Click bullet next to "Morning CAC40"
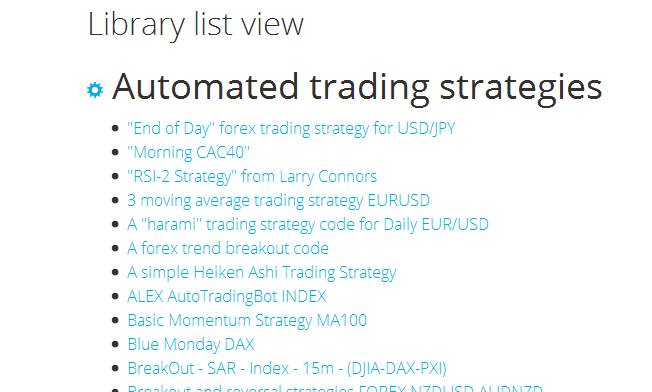The image size is (652, 392). click(x=116, y=152)
